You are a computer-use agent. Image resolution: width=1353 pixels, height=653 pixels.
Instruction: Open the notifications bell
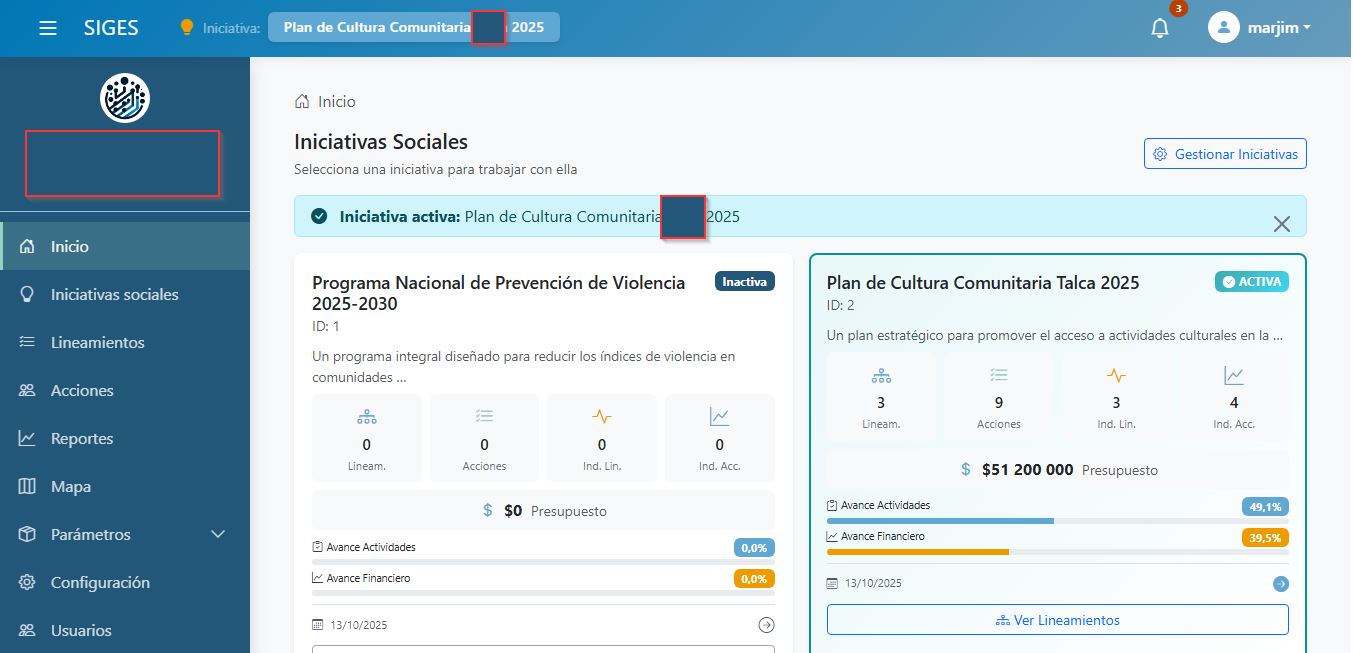[x=1159, y=28]
